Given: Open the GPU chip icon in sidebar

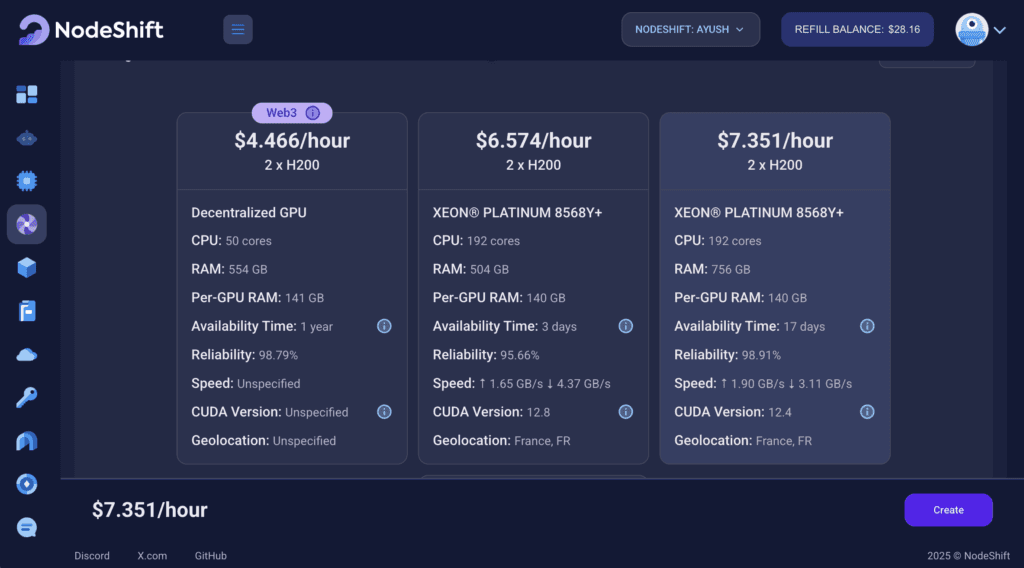Looking at the screenshot, I should (27, 181).
